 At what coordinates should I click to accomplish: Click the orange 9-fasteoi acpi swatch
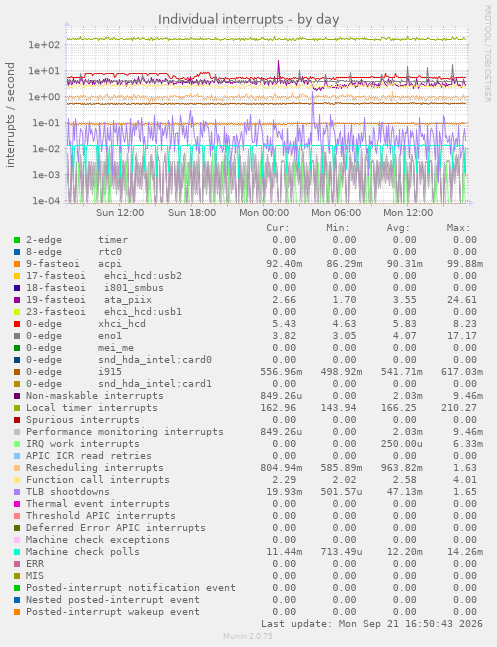tap(17, 264)
